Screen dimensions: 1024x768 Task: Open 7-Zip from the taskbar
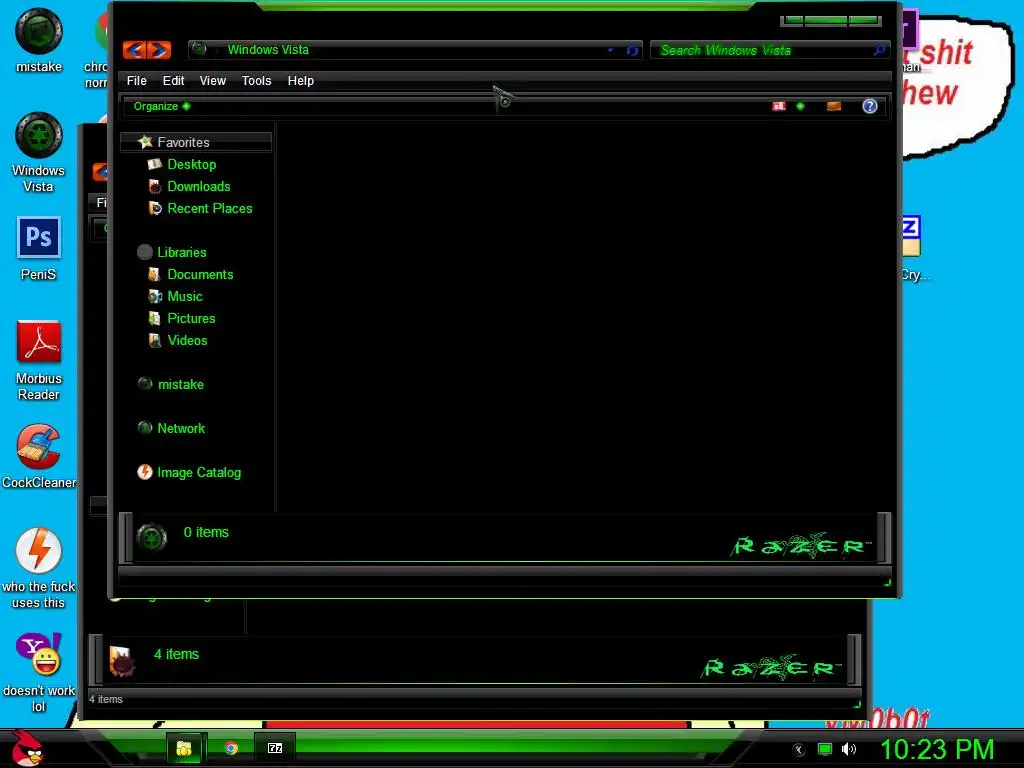(x=275, y=748)
